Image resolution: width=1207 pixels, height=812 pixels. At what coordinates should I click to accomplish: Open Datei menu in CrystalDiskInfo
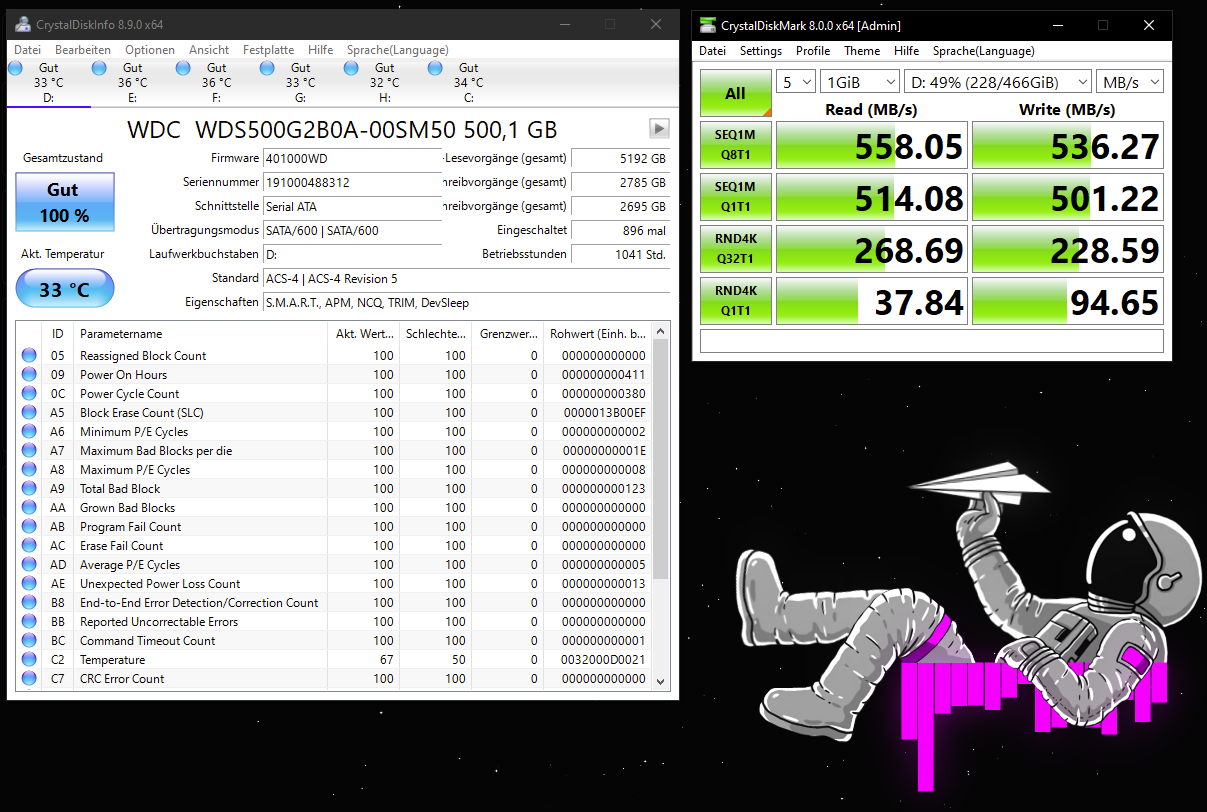(27, 50)
